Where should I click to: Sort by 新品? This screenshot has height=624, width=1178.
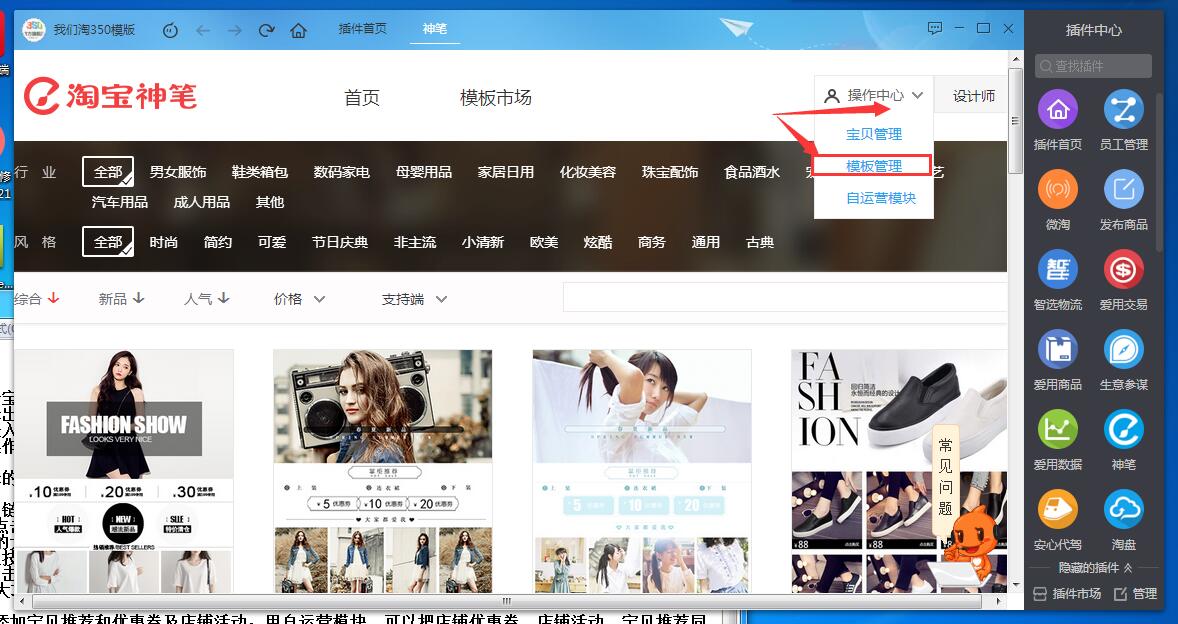click(x=121, y=299)
